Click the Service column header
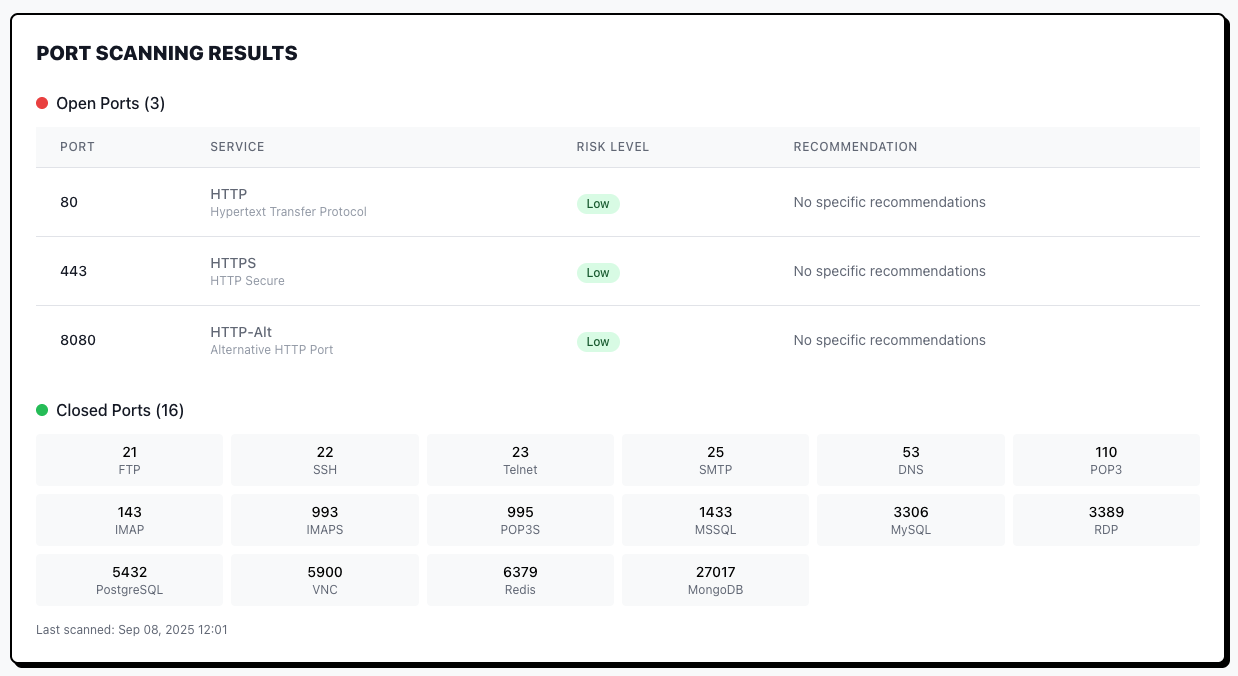The height and width of the screenshot is (676, 1238). 237,147
